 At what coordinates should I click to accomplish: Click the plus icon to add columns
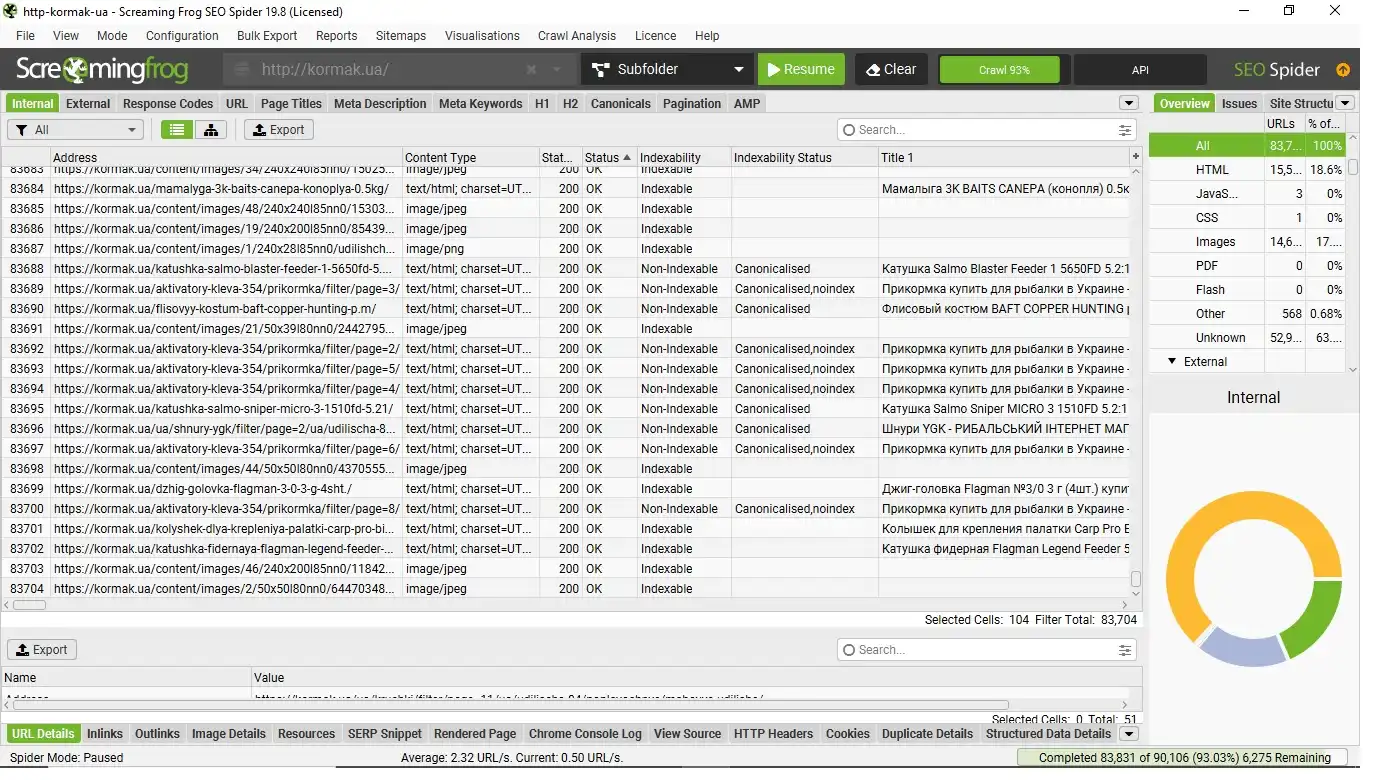click(1135, 157)
